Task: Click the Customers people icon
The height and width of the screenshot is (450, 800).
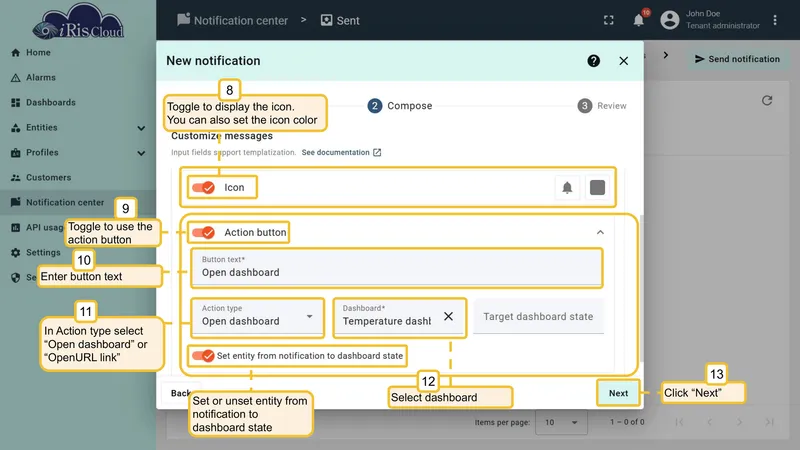Action: (15, 178)
